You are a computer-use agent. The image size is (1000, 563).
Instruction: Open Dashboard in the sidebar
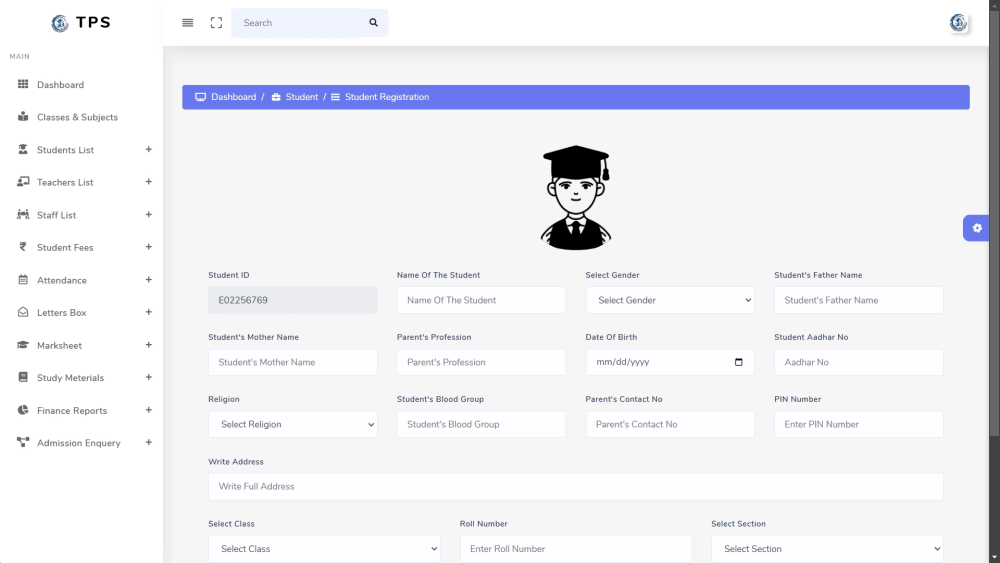pos(61,85)
